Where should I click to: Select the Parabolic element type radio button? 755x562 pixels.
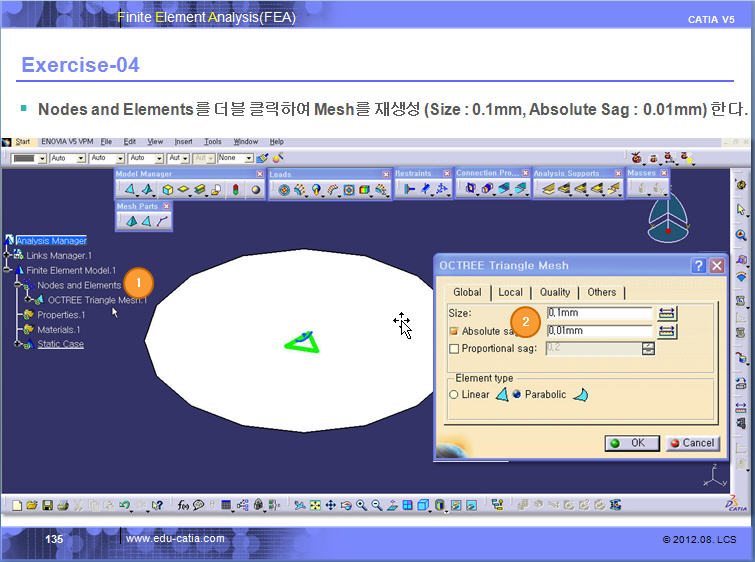pos(517,395)
